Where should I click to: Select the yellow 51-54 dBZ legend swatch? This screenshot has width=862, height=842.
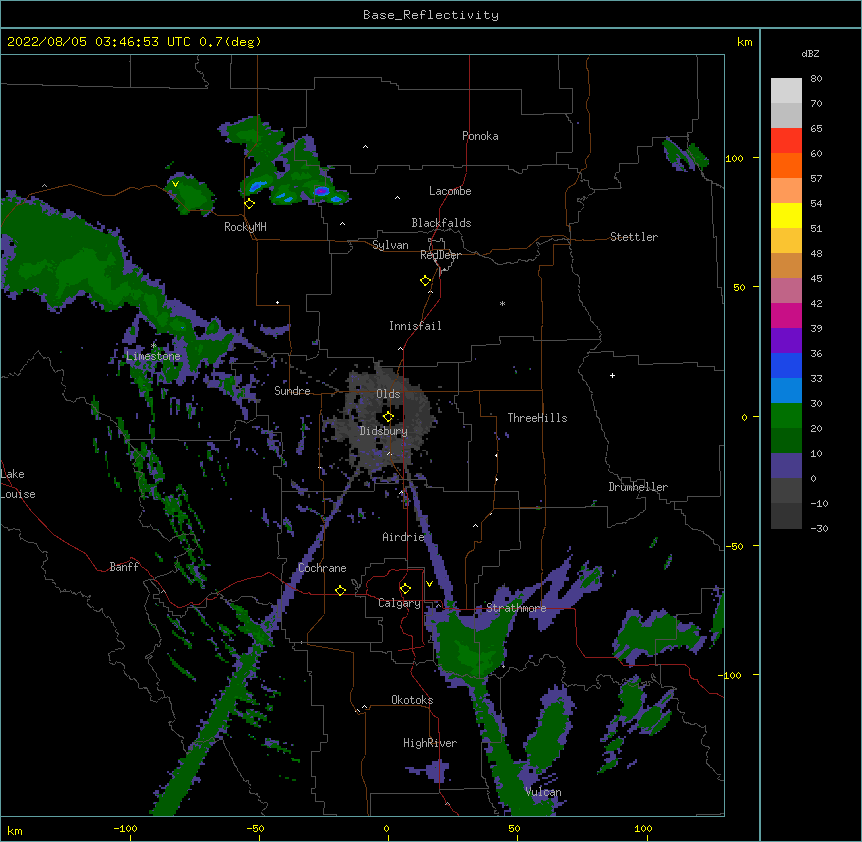pyautogui.click(x=786, y=215)
